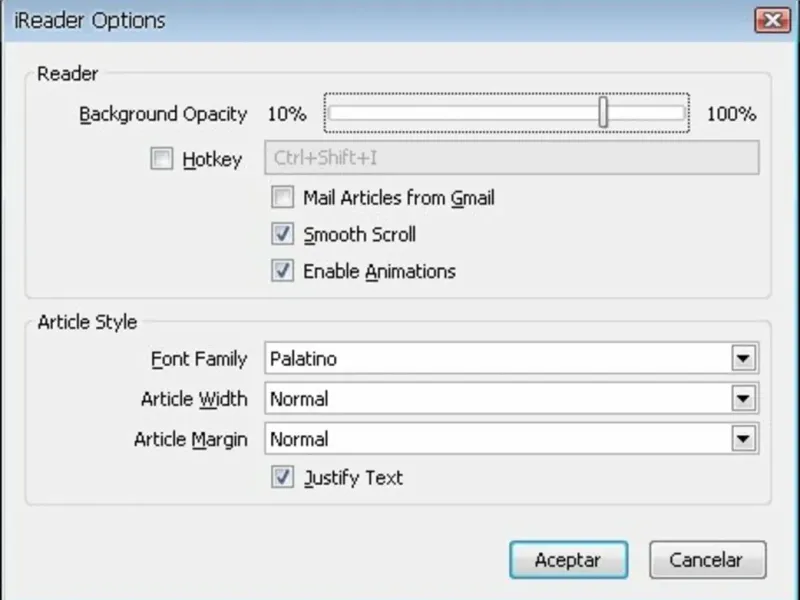This screenshot has width=800, height=600.
Task: Enable the Hotkey checkbox
Action: click(x=162, y=159)
